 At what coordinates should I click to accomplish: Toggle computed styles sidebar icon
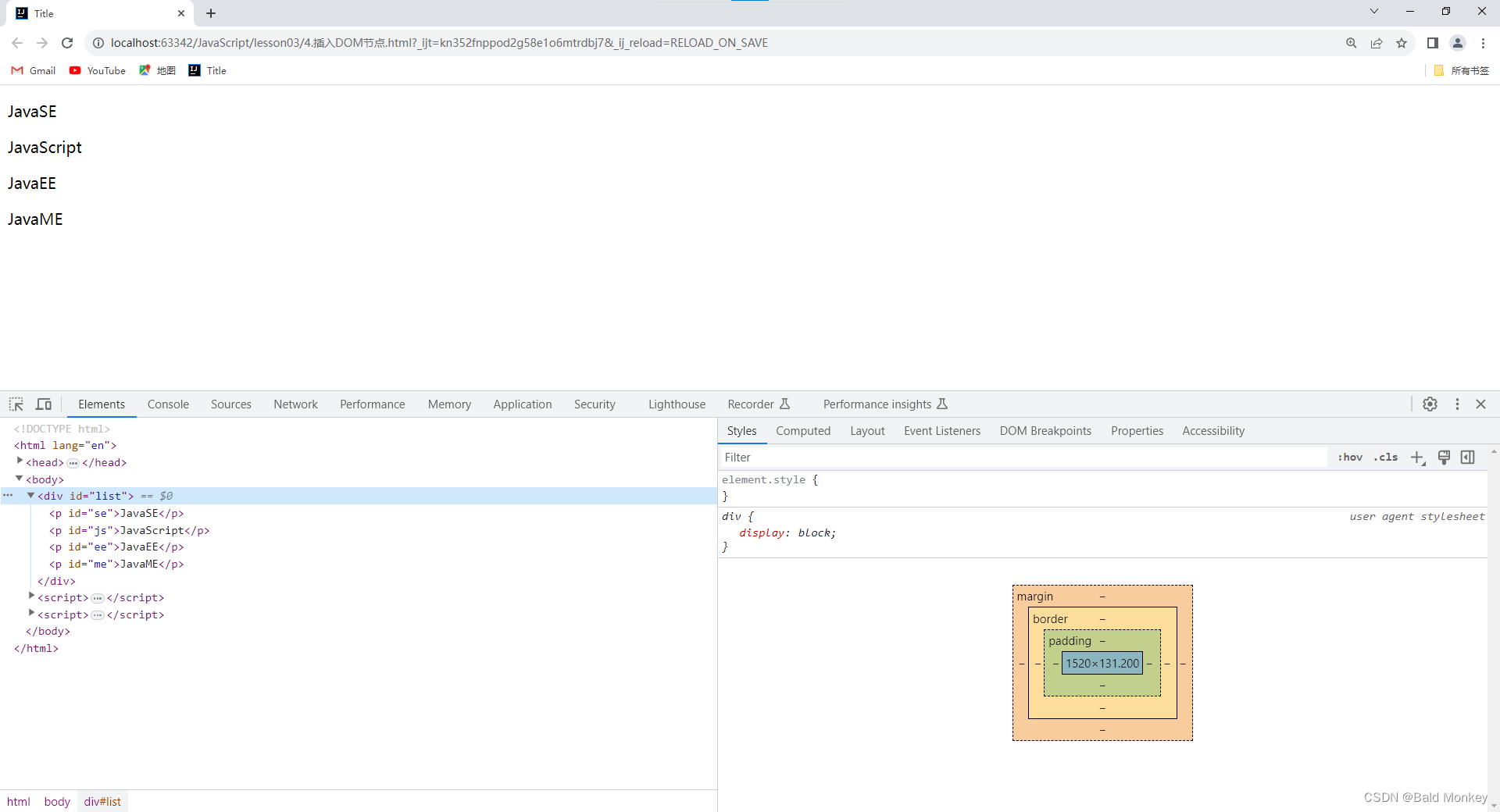pyautogui.click(x=1468, y=458)
